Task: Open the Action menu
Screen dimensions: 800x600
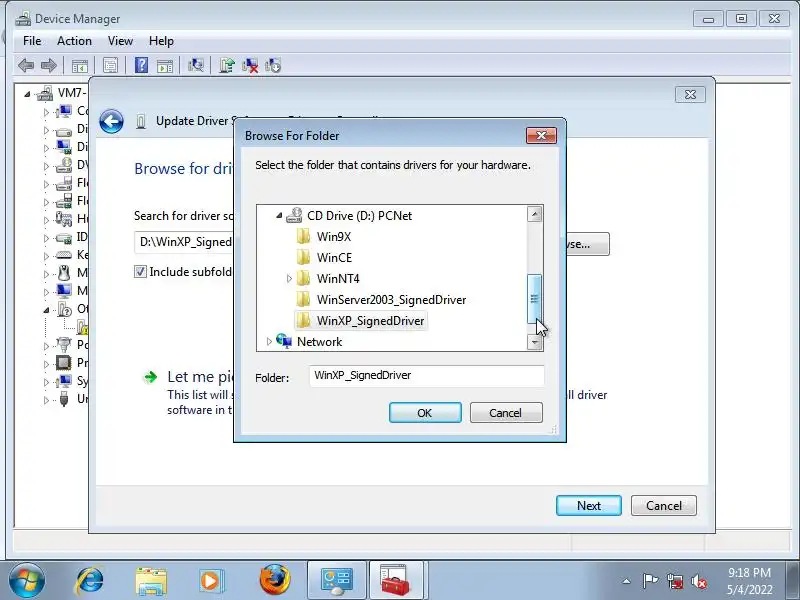Action: pyautogui.click(x=74, y=41)
